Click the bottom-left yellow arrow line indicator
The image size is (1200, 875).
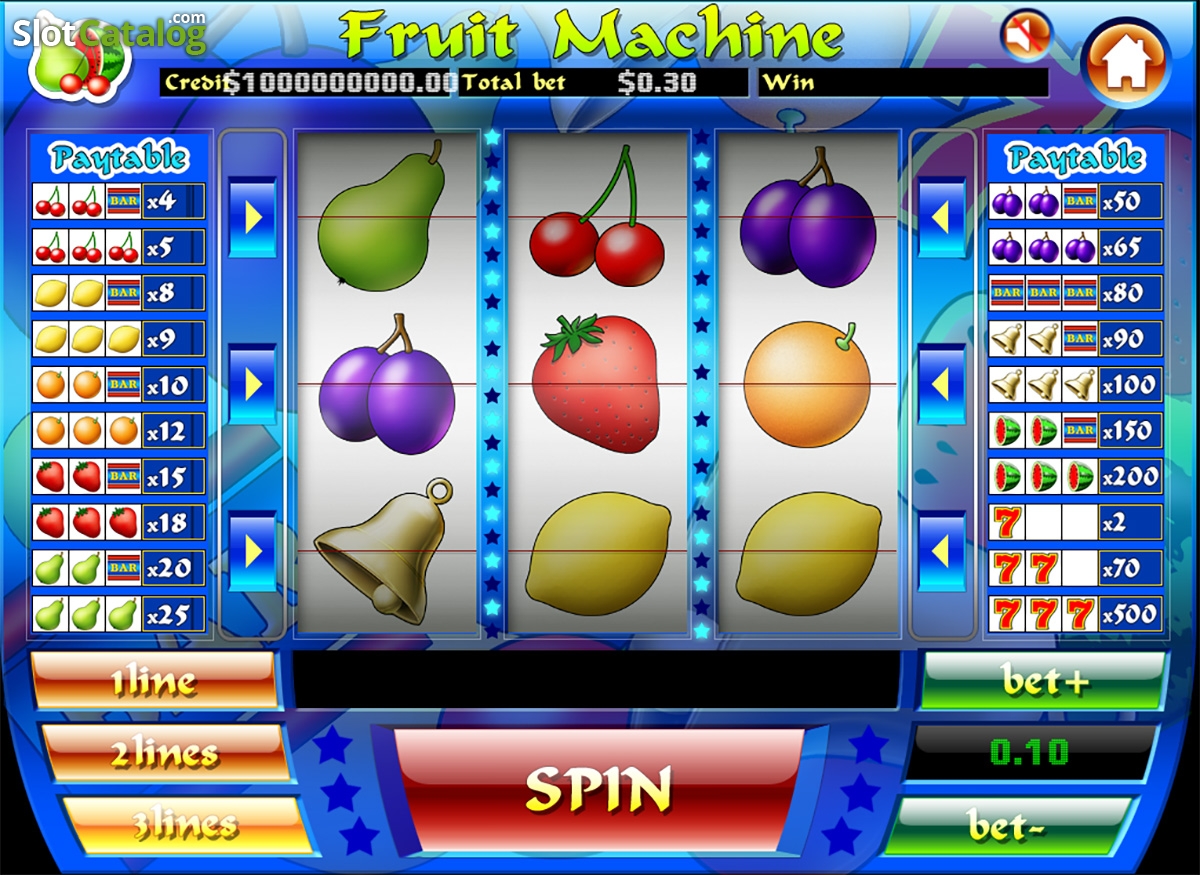click(x=252, y=550)
